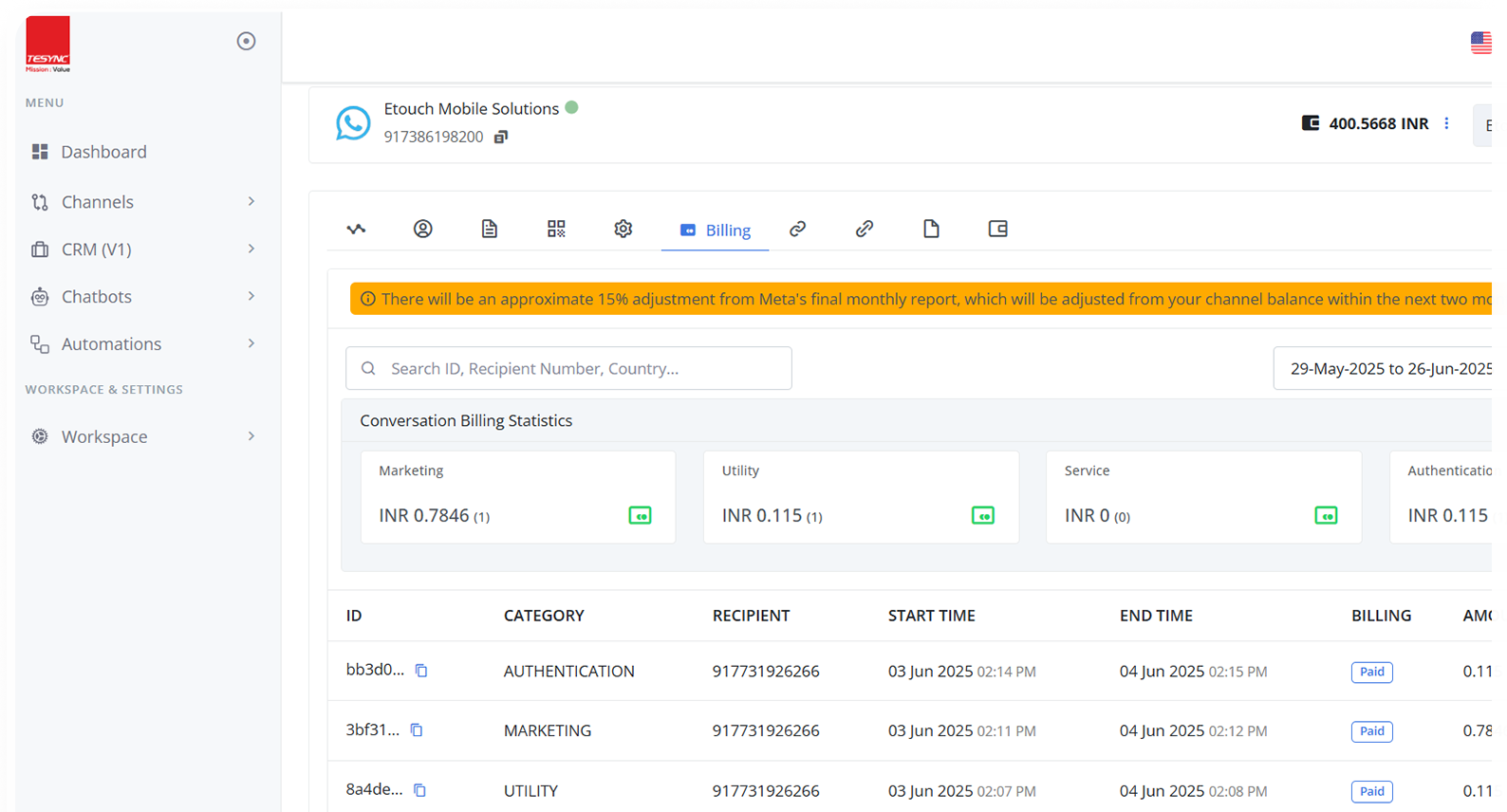Image resolution: width=1507 pixels, height=812 pixels.
Task: Click the copy phone number icon
Action: click(x=501, y=138)
